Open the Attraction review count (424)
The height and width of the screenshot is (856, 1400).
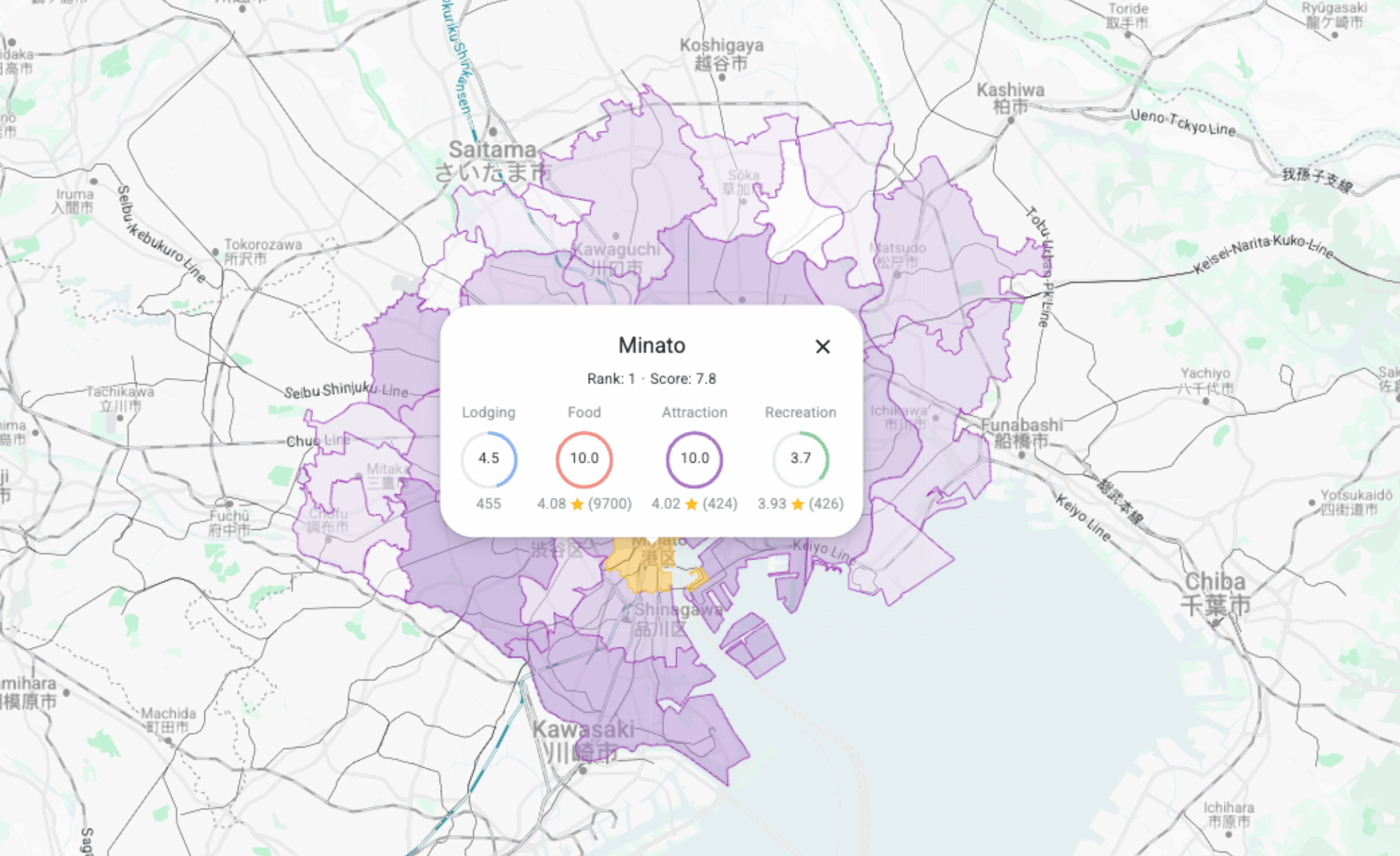pyautogui.click(x=719, y=503)
